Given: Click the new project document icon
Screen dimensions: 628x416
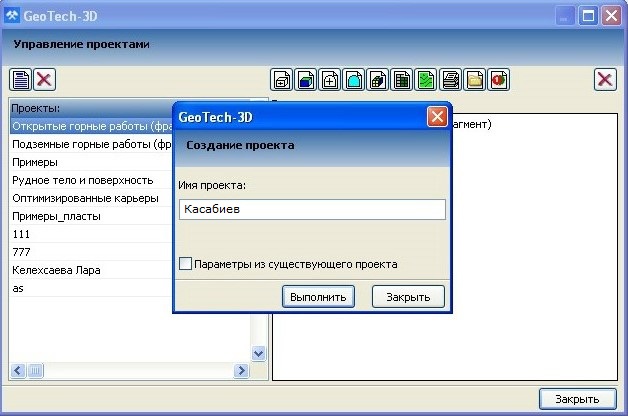Looking at the screenshot, I should click(x=20, y=79).
